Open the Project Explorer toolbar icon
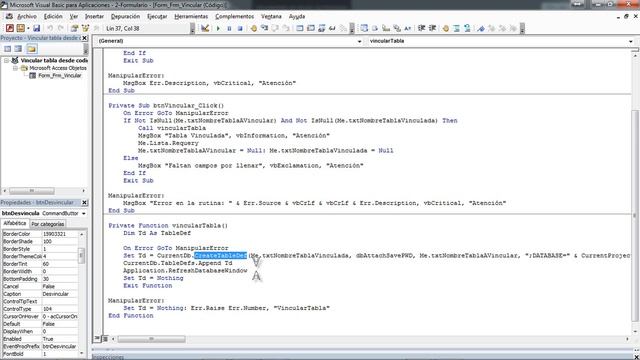The image size is (640, 360). (x=74, y=28)
